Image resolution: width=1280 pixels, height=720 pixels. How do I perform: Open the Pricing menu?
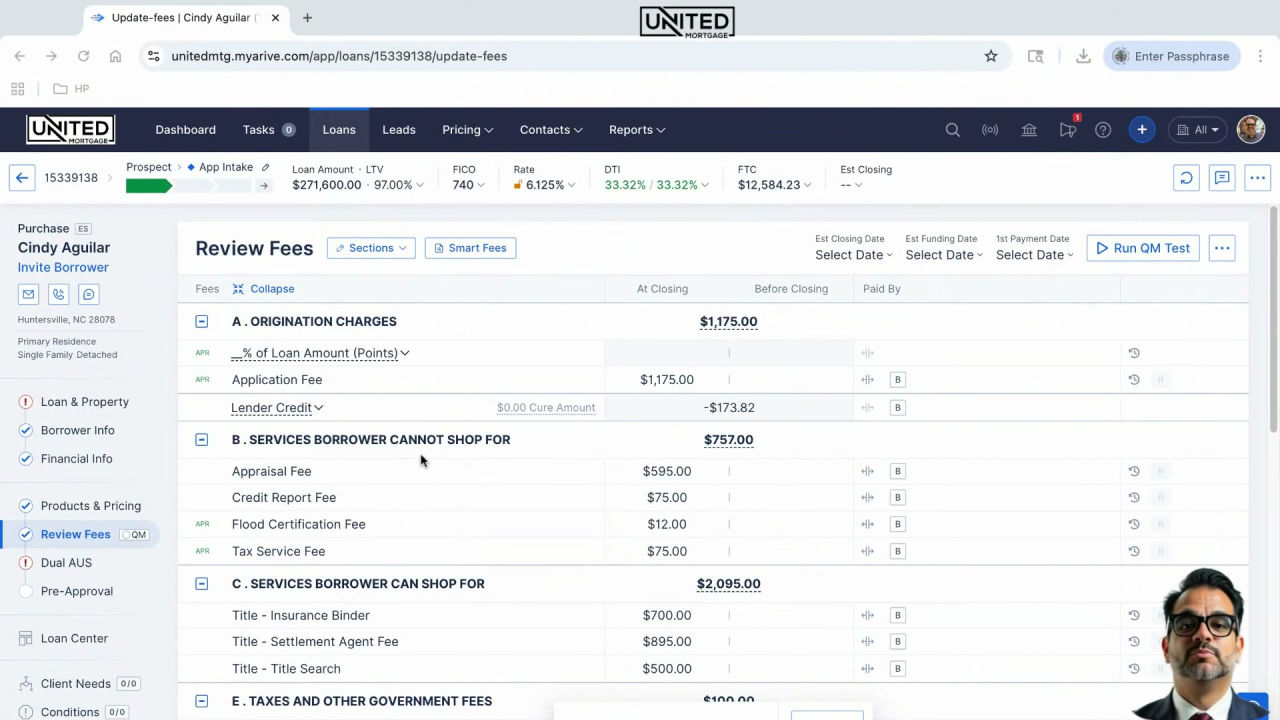467,130
